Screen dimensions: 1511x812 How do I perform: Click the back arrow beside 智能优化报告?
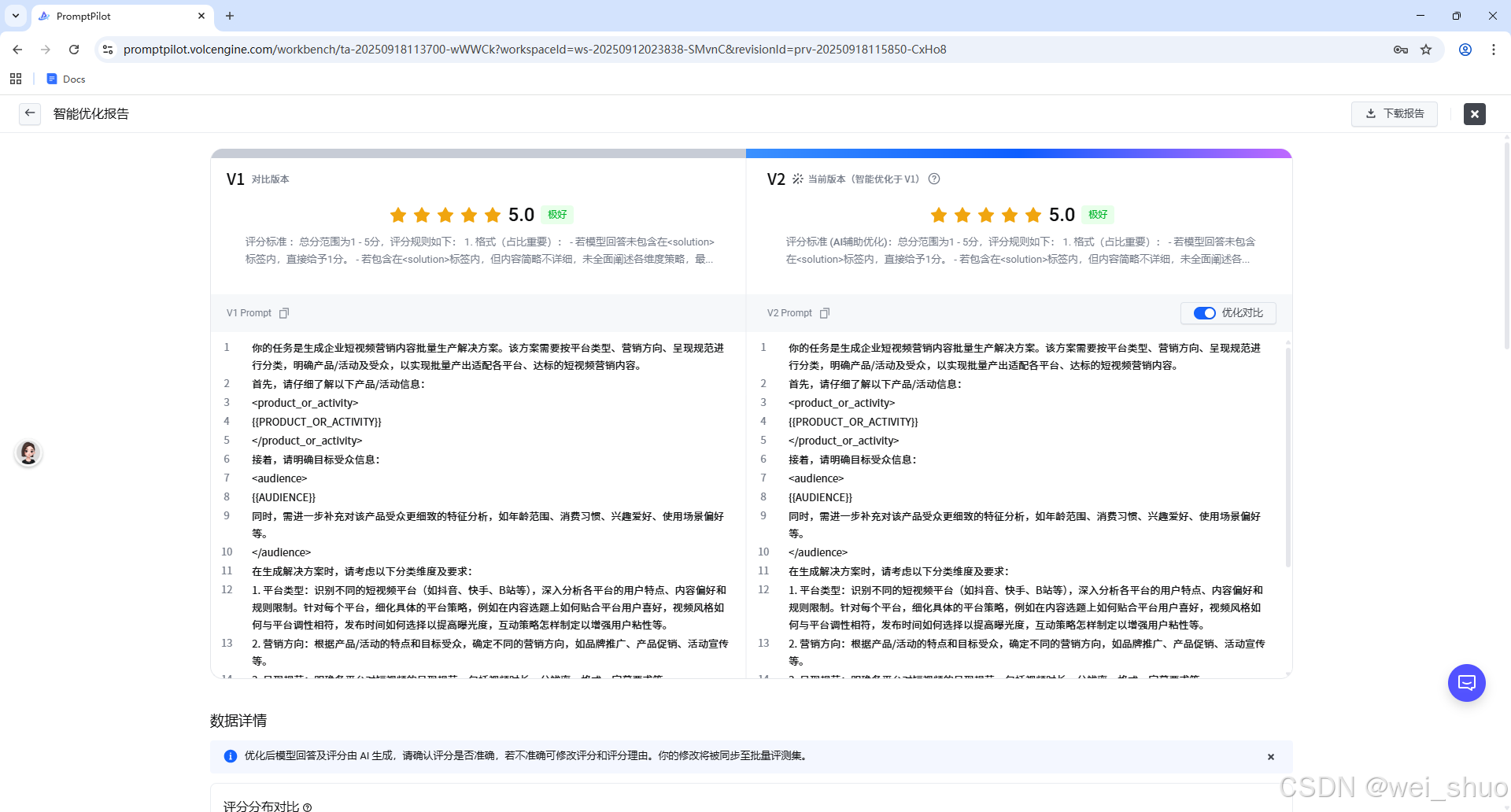tap(30, 113)
